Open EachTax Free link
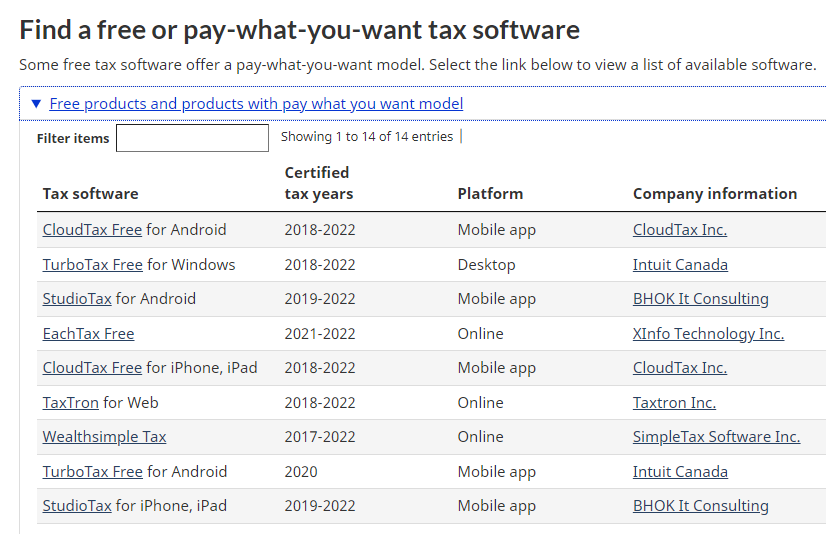826x534 pixels. click(88, 333)
